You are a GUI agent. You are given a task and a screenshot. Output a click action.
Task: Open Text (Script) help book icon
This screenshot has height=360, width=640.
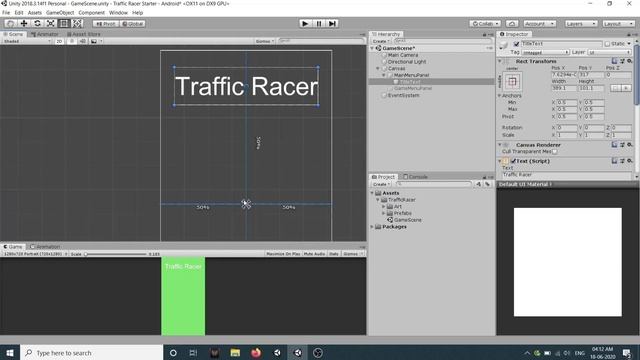pos(614,161)
